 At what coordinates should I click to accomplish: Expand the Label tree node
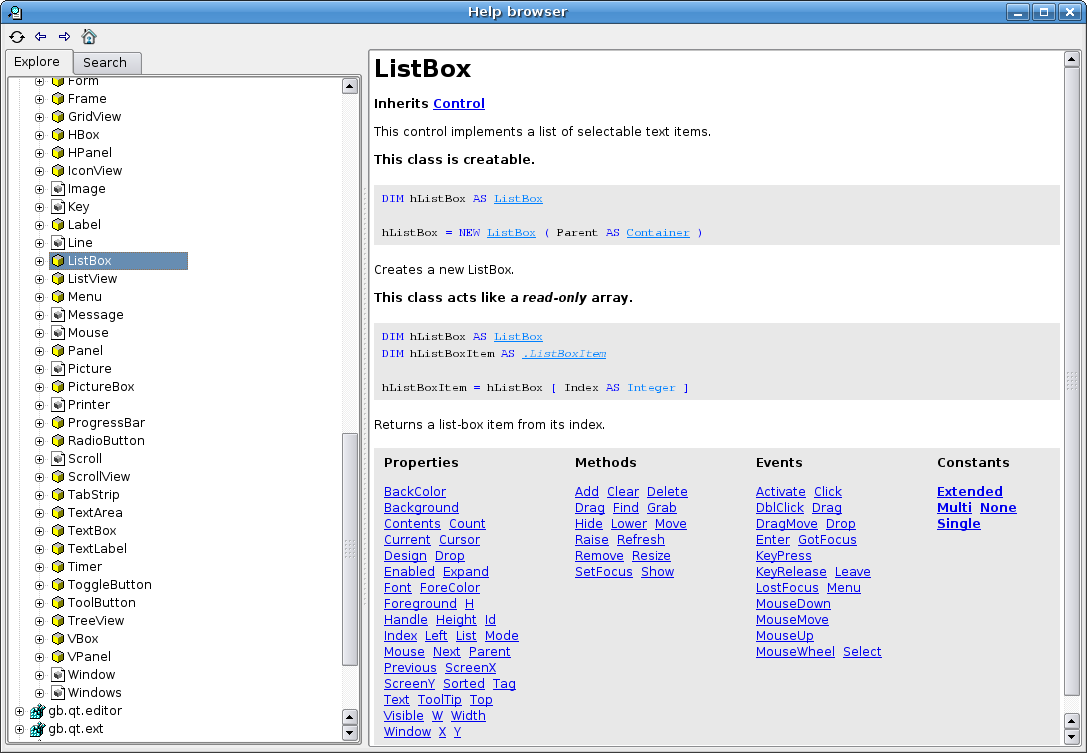click(40, 225)
